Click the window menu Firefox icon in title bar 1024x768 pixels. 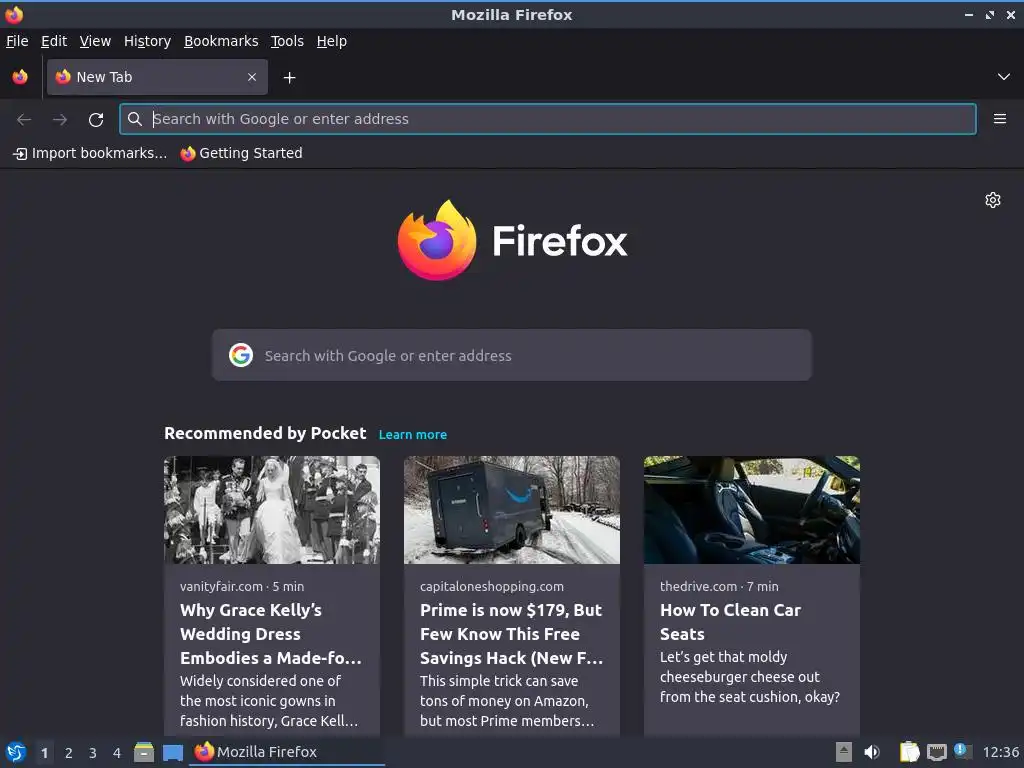pos(14,14)
